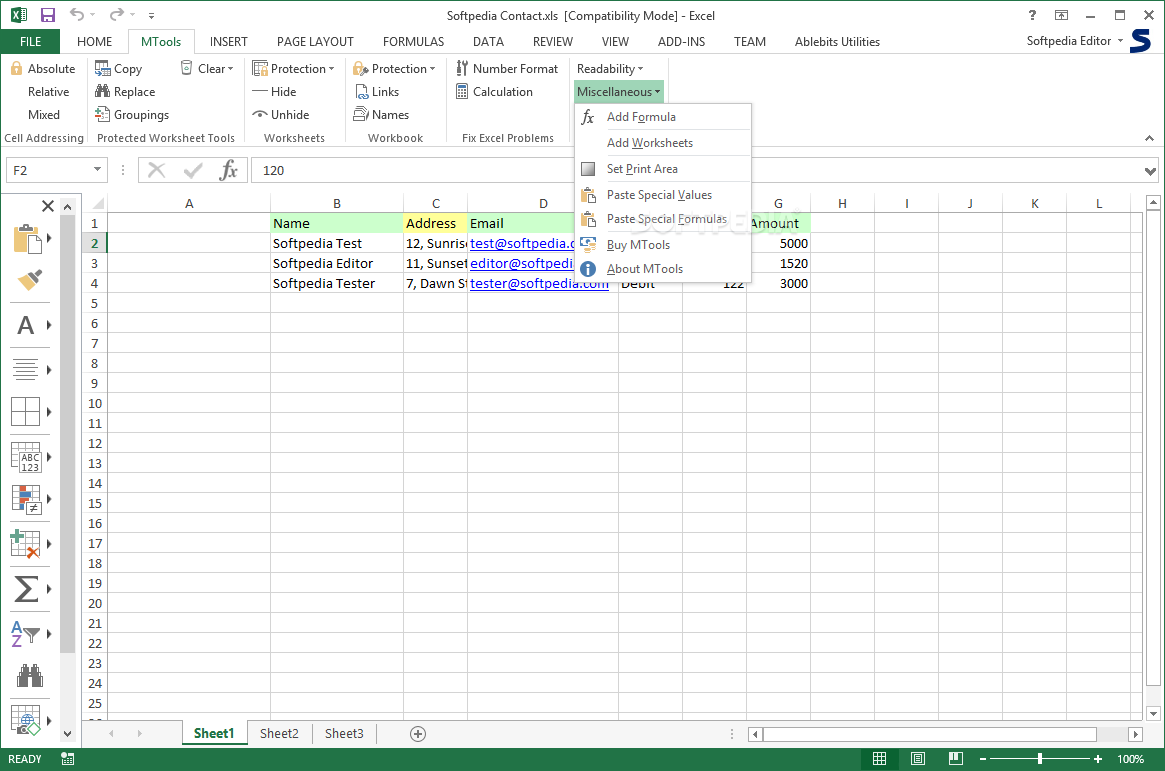
Task: Click the zoom out minus button
Action: [982, 758]
